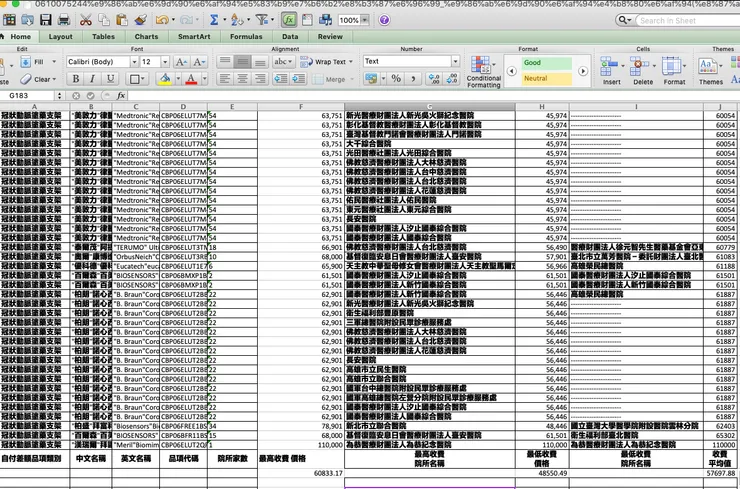Switch to the Charts tab
740x489 pixels.
[146, 36]
